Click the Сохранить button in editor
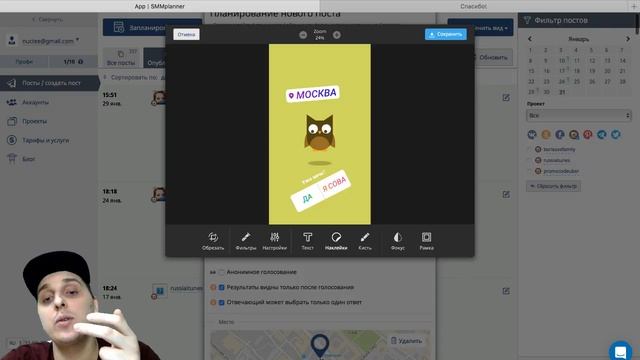 445,34
